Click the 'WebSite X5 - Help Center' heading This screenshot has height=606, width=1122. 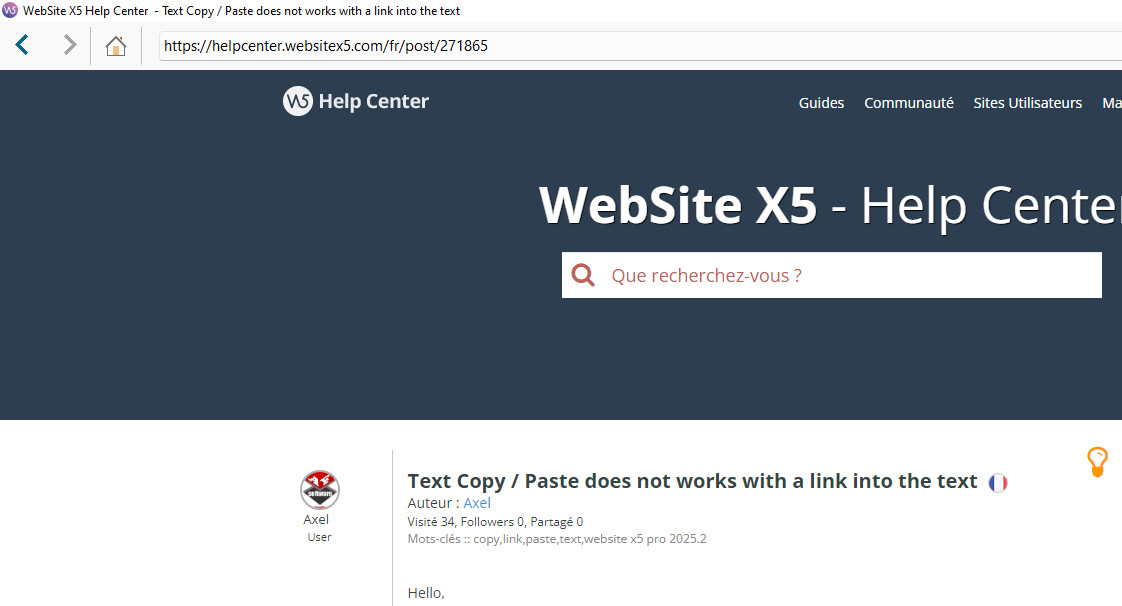coord(830,206)
